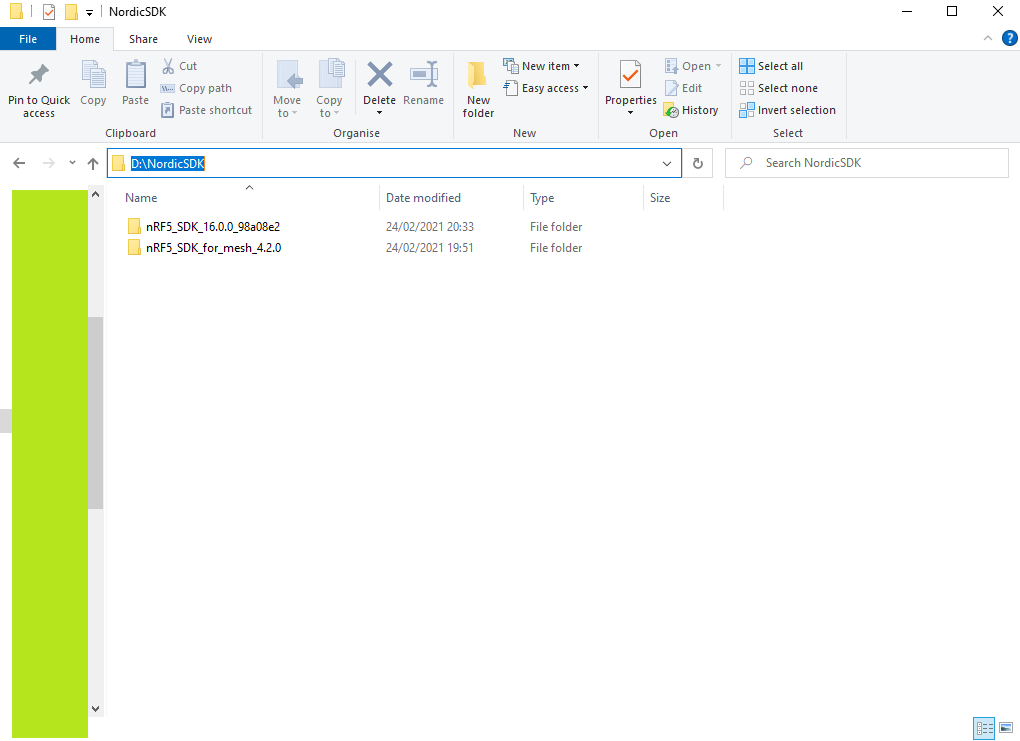This screenshot has height=741, width=1020.
Task: Click the Paste clipboard icon
Action: [x=135, y=75]
